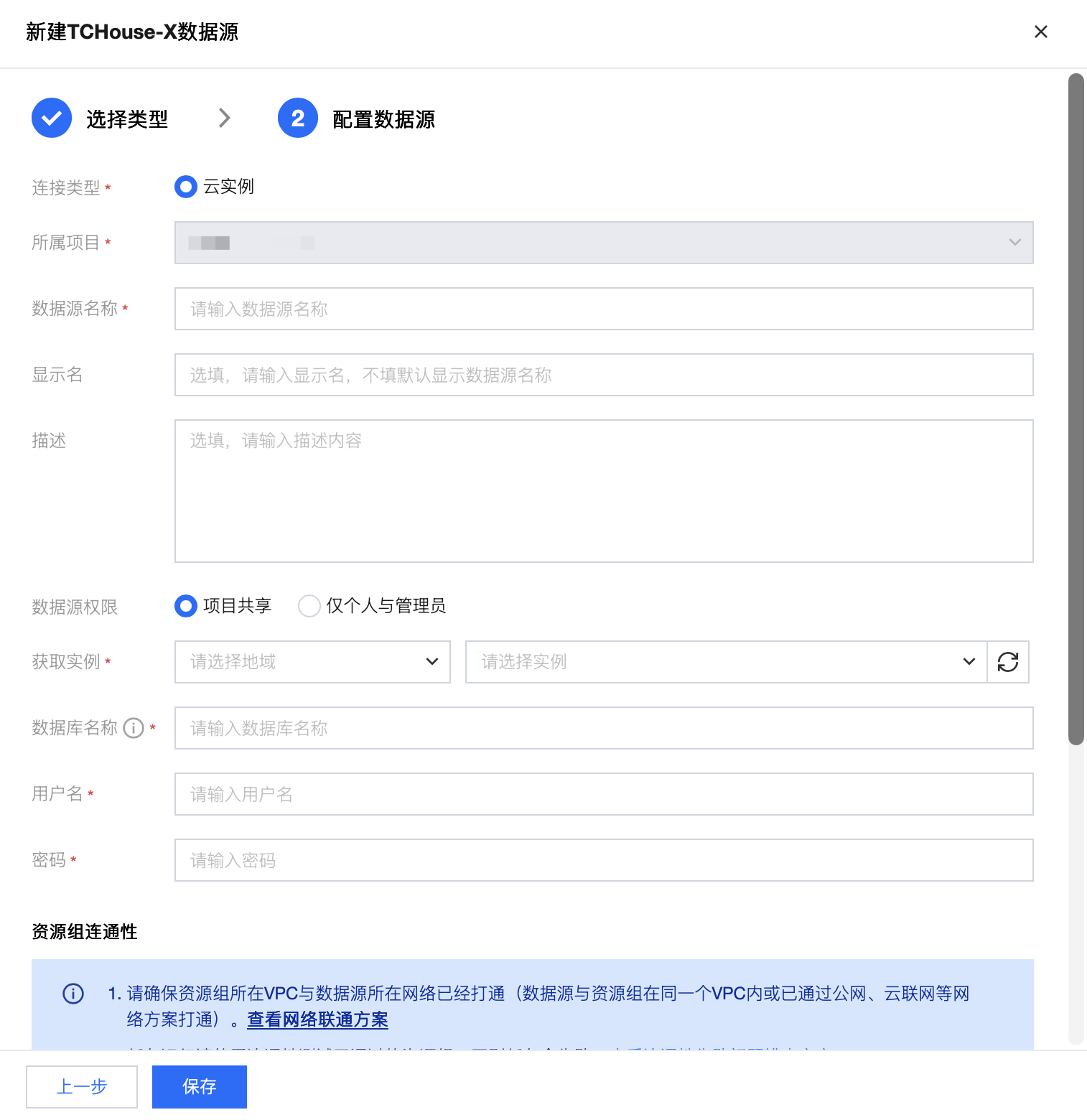This screenshot has height=1120, width=1087.
Task: Click the vertical scrollbar of the dialog
Action: point(1076,409)
